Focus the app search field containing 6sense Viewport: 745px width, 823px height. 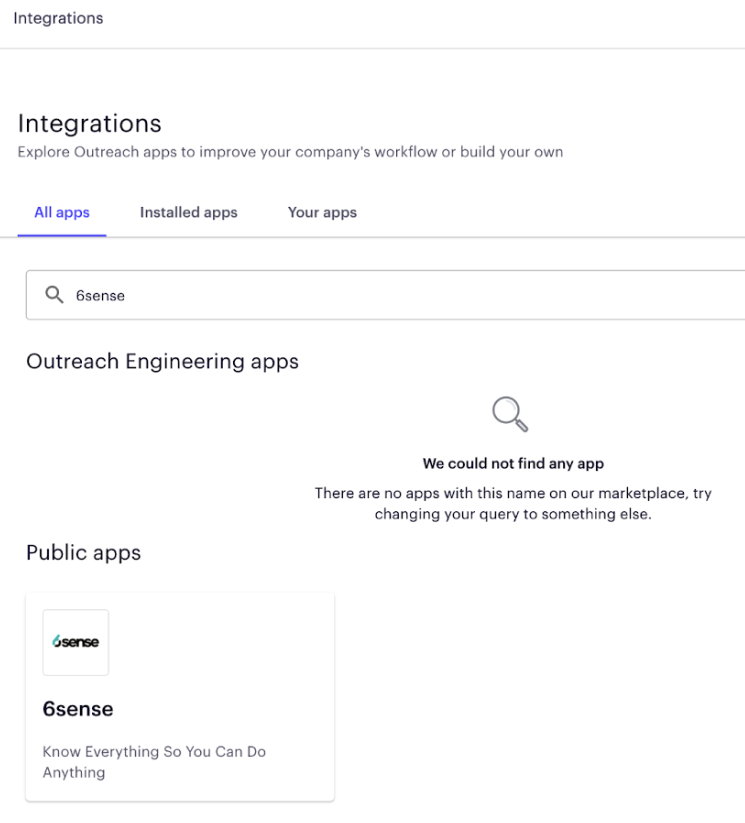tap(385, 295)
